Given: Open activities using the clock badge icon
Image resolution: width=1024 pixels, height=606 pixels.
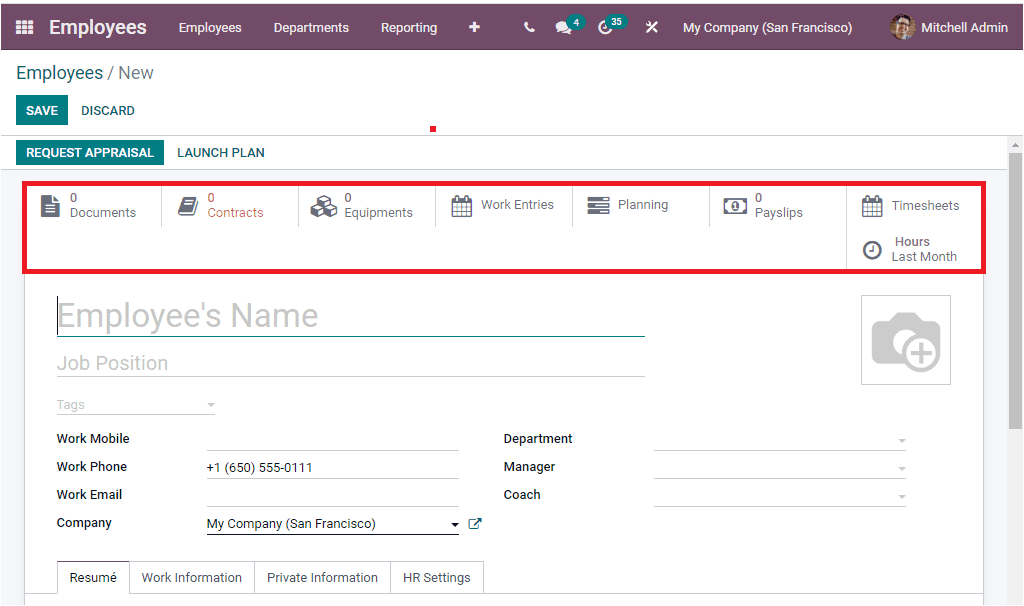Looking at the screenshot, I should click(605, 27).
